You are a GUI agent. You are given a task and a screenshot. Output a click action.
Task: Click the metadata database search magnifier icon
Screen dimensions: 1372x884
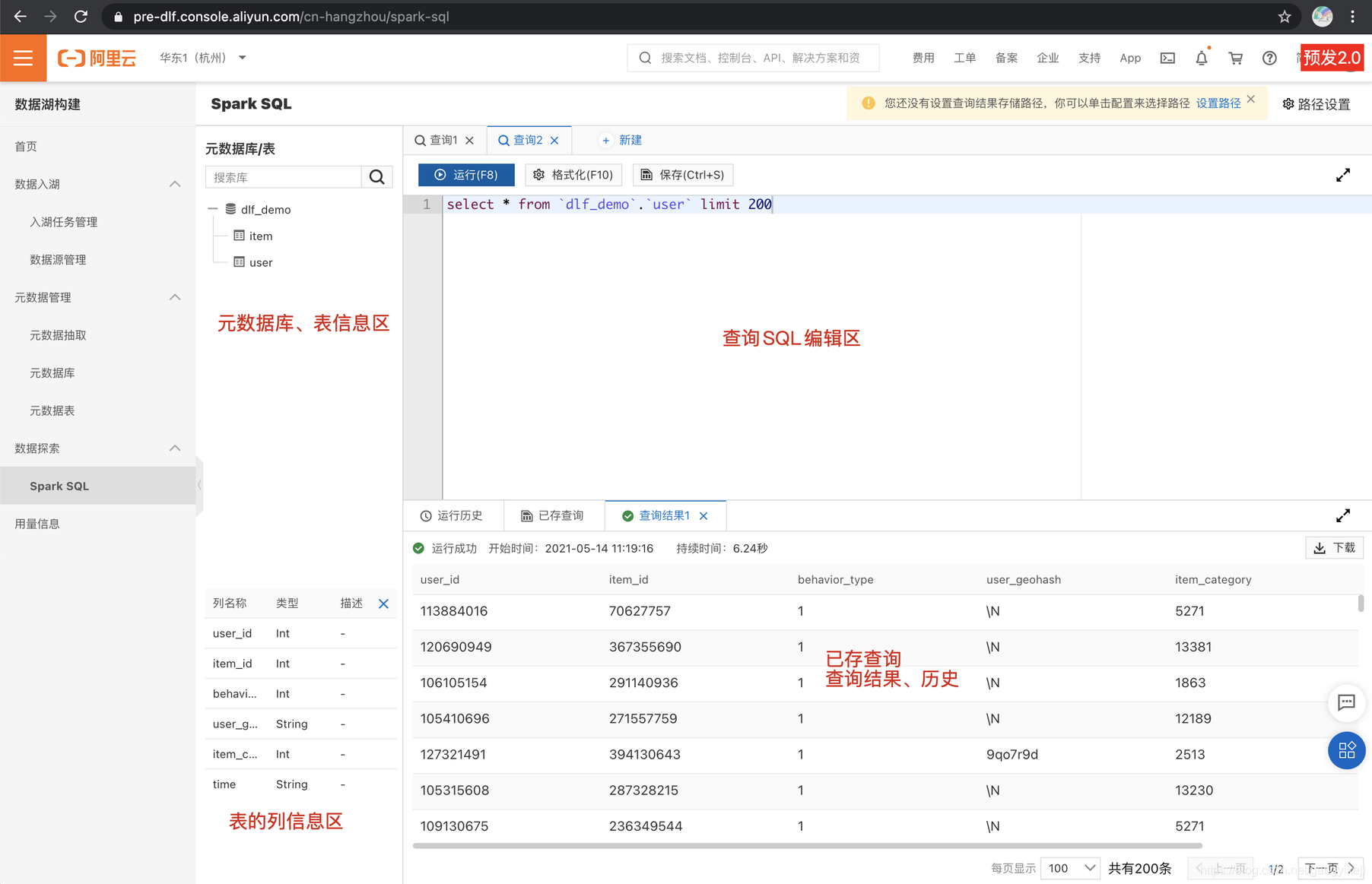(376, 176)
